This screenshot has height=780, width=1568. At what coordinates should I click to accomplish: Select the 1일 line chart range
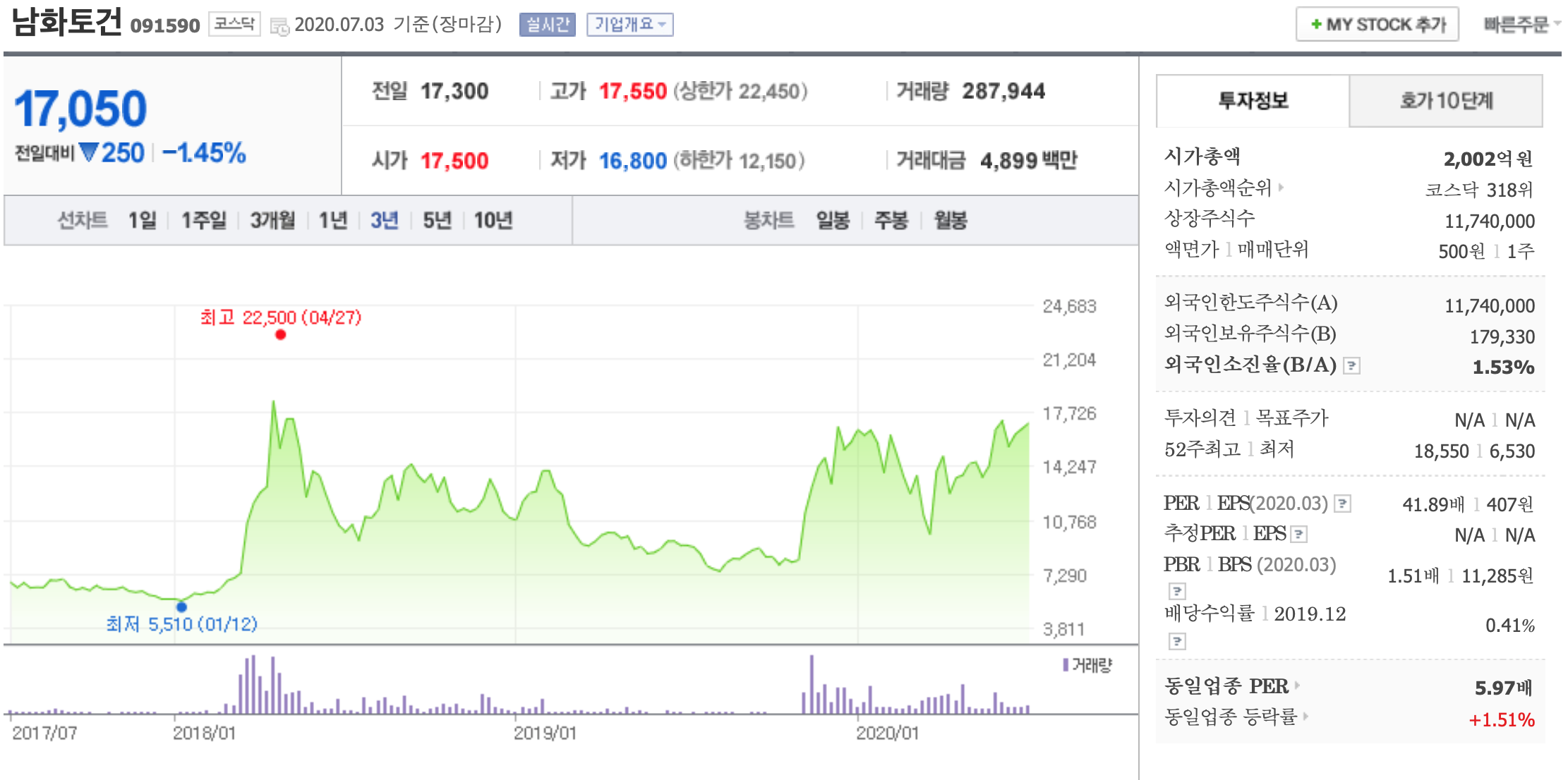coord(143,221)
